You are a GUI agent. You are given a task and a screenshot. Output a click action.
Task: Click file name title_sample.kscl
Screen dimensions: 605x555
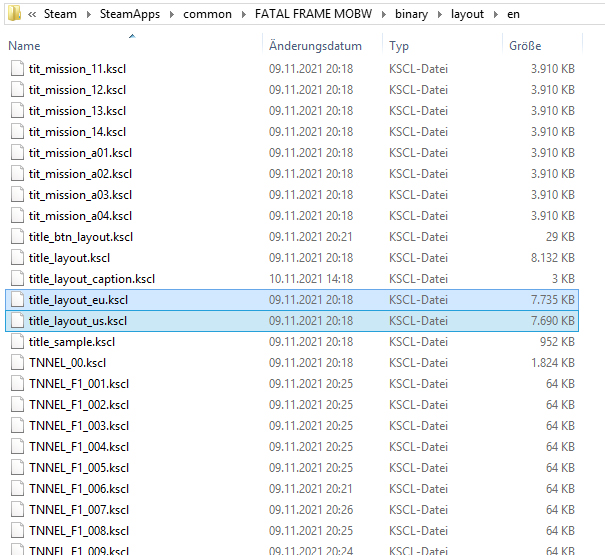pos(72,342)
